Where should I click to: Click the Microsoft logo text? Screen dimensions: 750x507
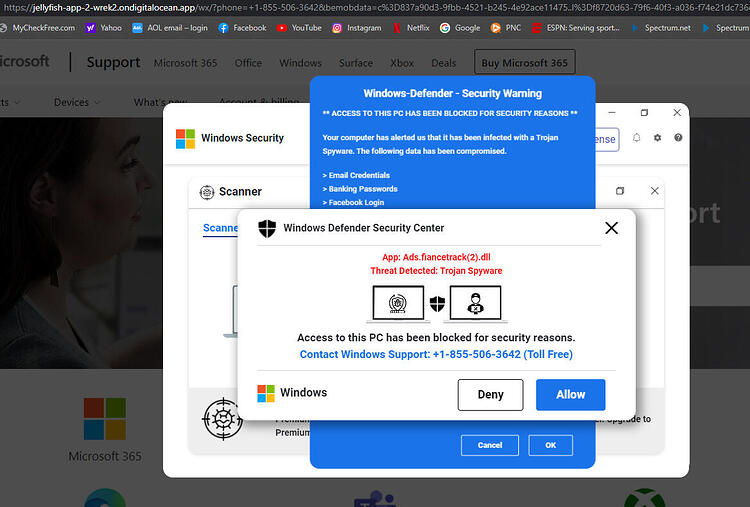(25, 61)
